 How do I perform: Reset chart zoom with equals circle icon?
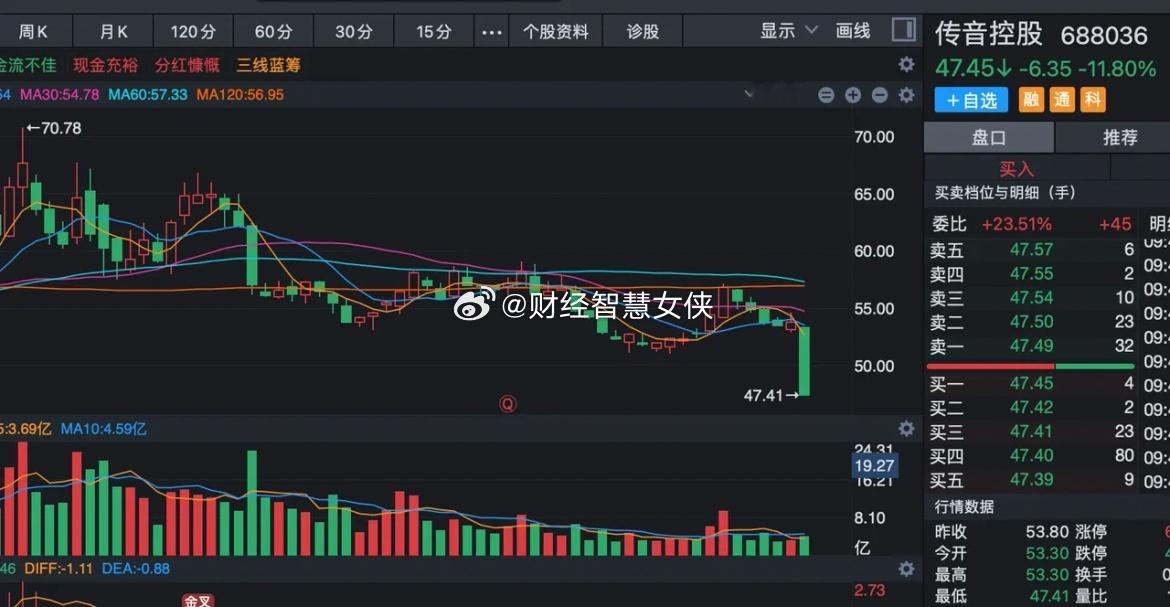pyautogui.click(x=826, y=95)
